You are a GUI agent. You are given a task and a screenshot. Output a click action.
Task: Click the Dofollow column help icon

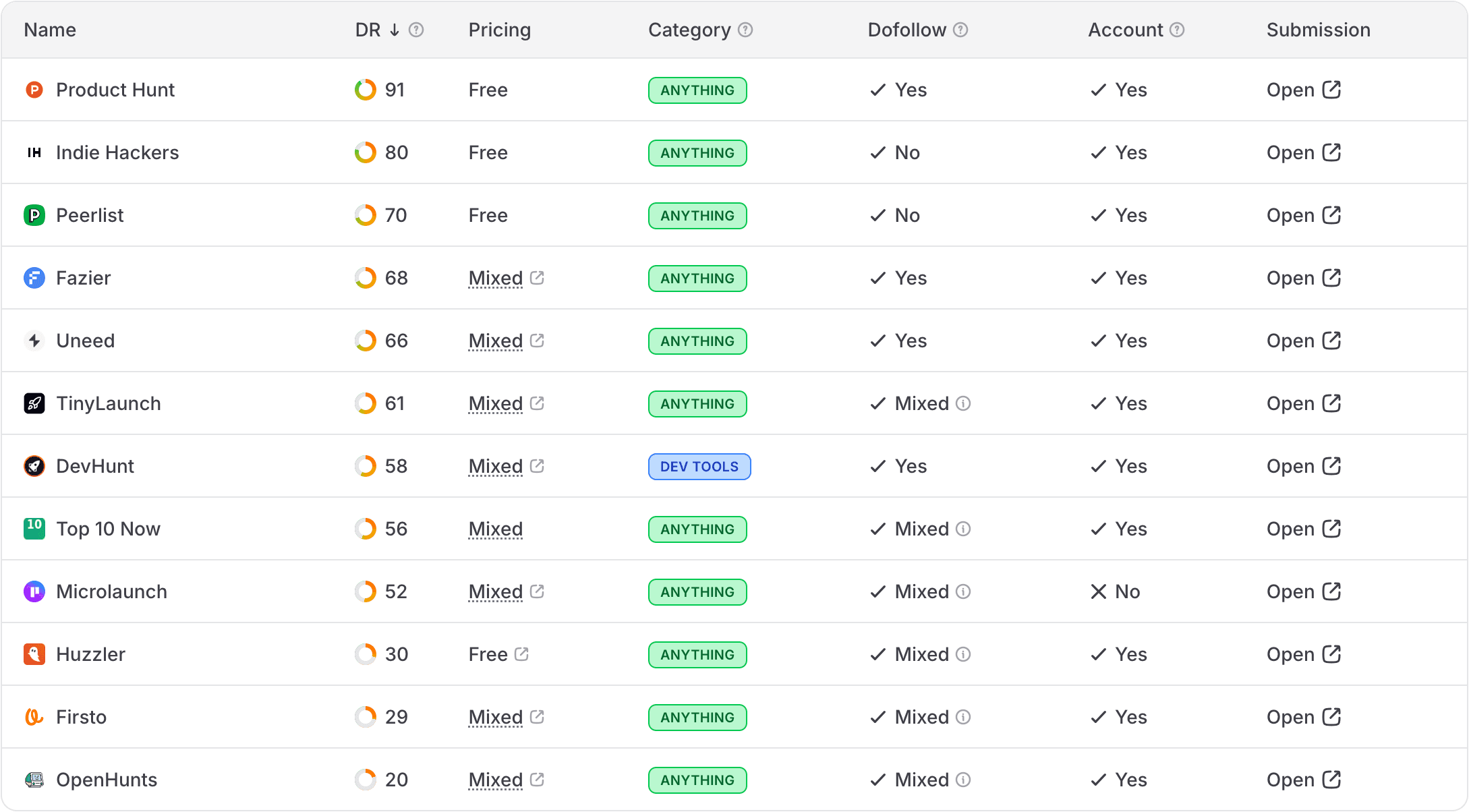click(960, 30)
